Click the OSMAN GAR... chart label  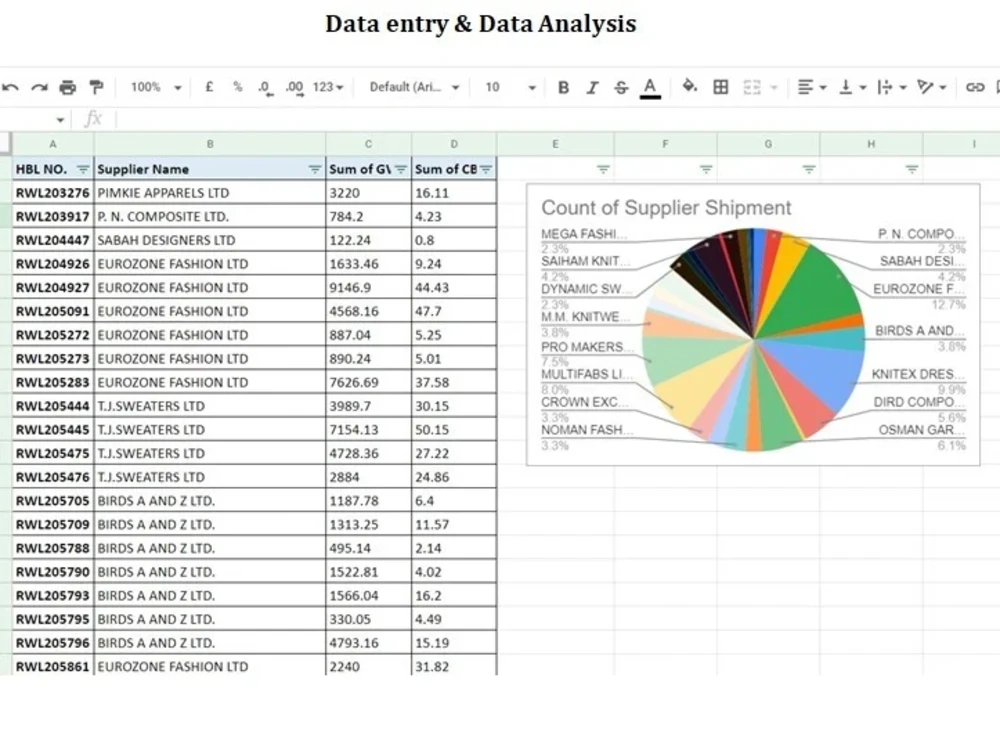click(x=922, y=430)
